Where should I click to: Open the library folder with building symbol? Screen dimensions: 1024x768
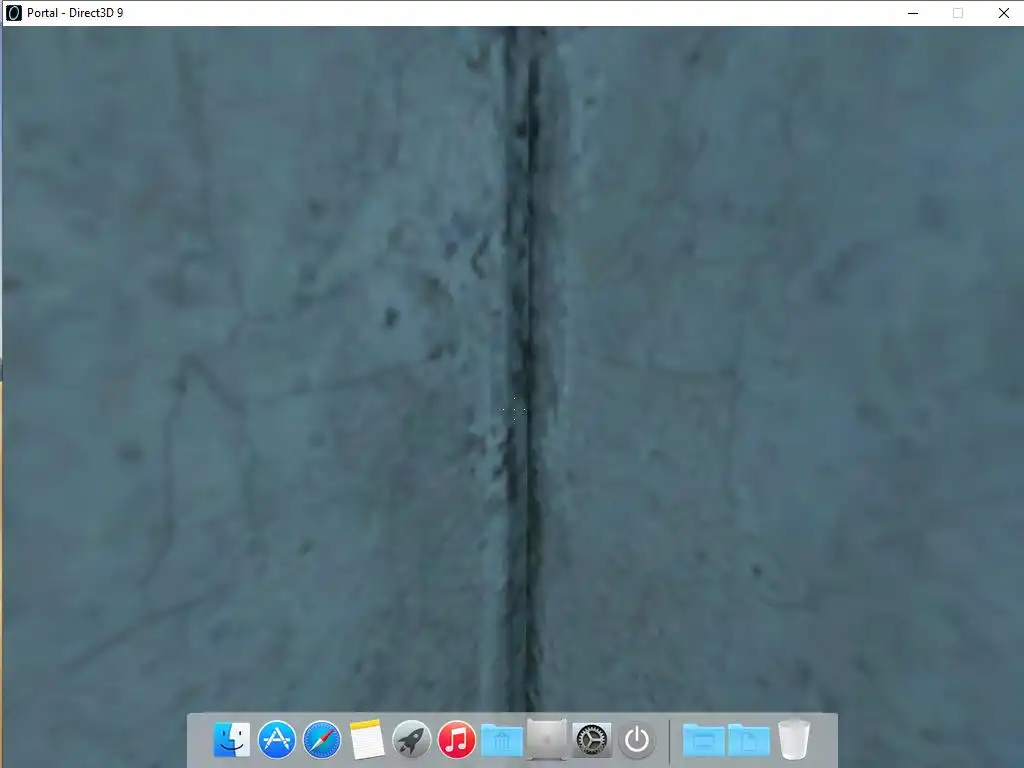click(x=502, y=741)
